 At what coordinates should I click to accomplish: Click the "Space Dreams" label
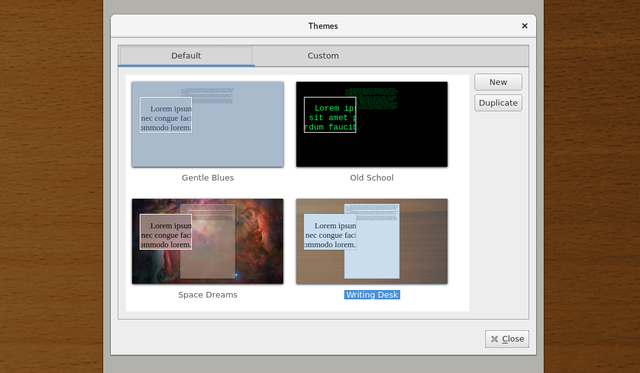pyautogui.click(x=208, y=295)
